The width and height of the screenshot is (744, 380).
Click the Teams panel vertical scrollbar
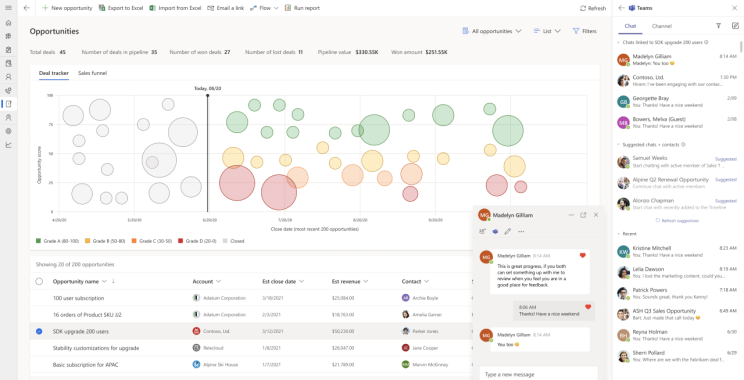pos(741,46)
